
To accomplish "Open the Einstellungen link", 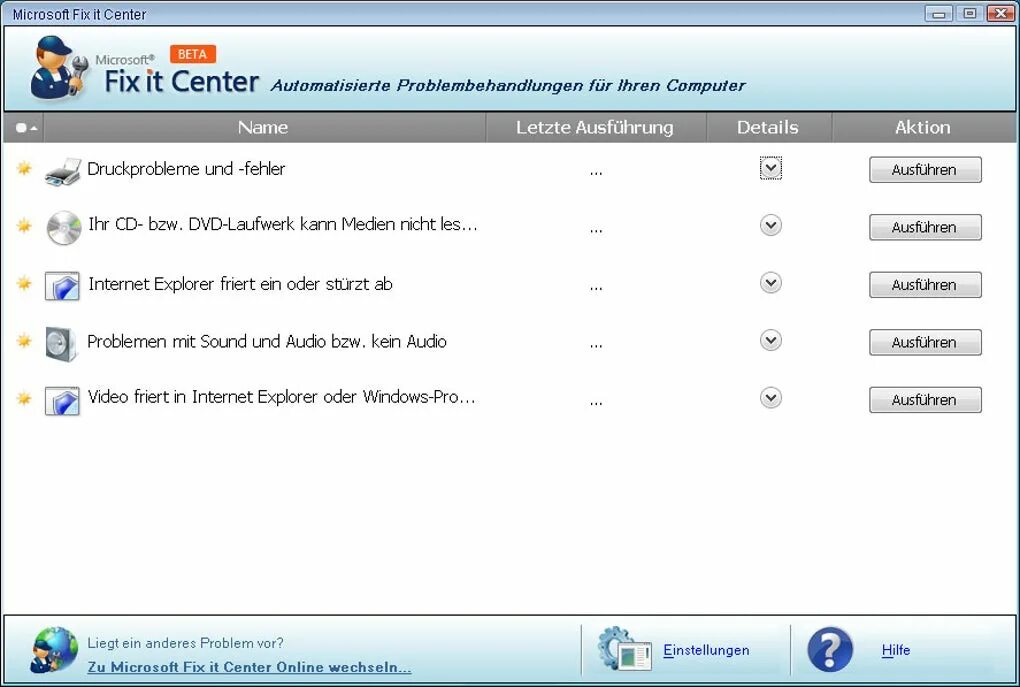I will (706, 650).
